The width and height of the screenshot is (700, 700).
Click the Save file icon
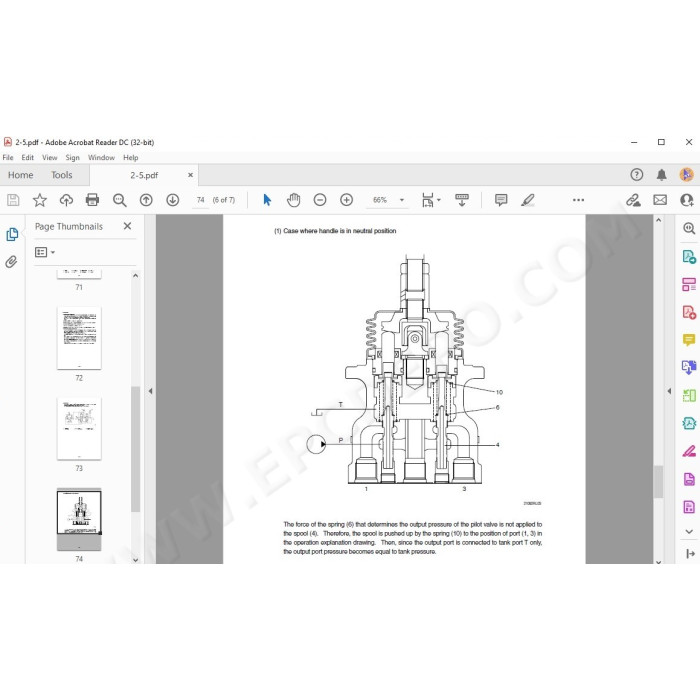13,200
